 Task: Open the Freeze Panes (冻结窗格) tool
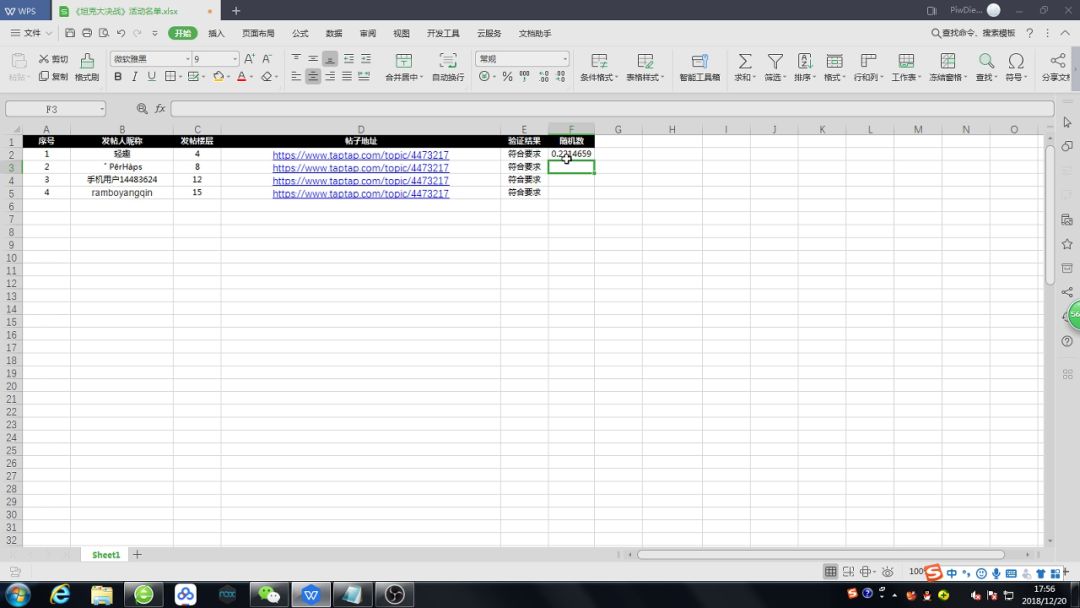point(945,61)
